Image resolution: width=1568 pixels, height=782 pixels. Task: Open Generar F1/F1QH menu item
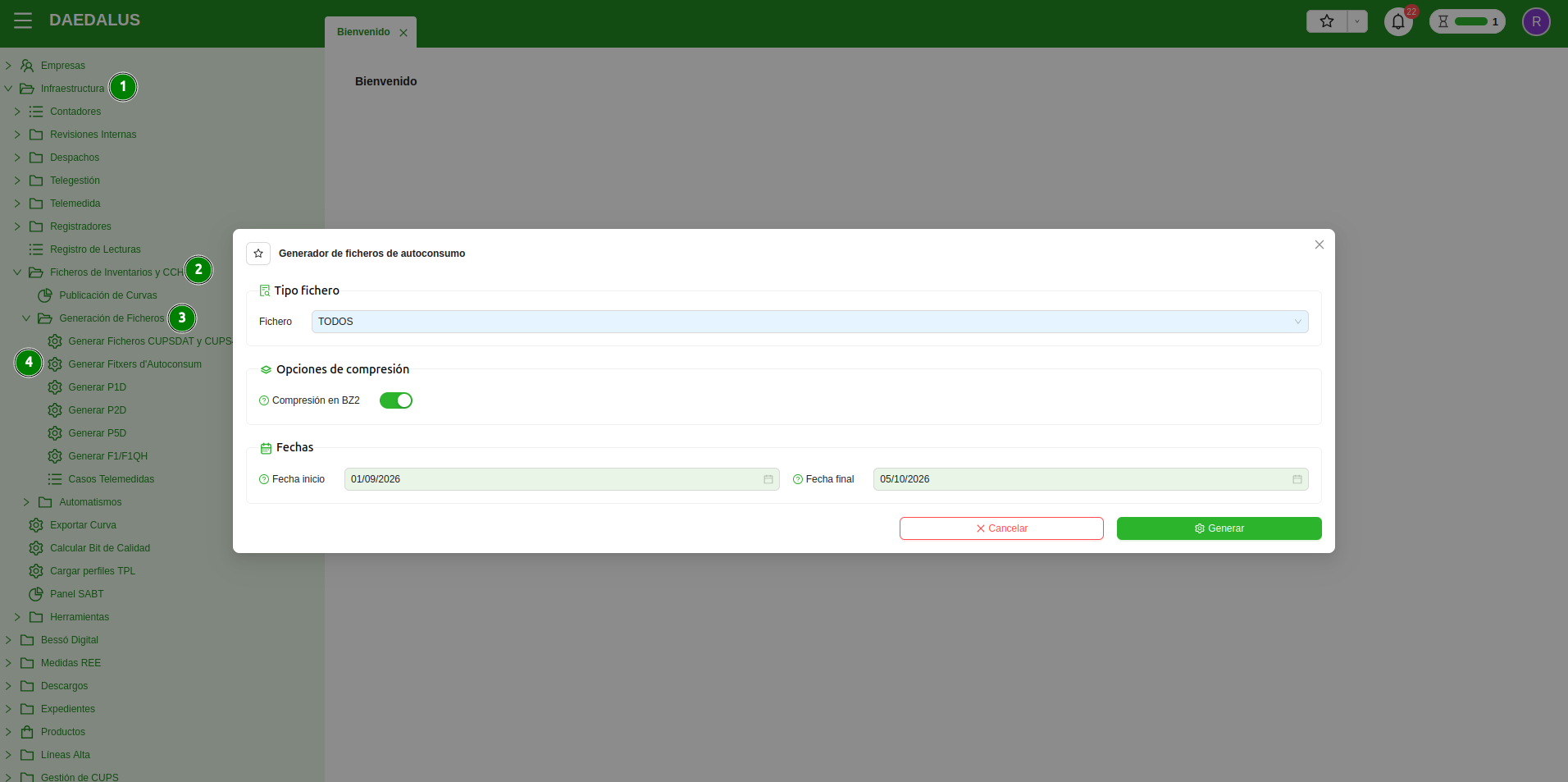(x=107, y=456)
